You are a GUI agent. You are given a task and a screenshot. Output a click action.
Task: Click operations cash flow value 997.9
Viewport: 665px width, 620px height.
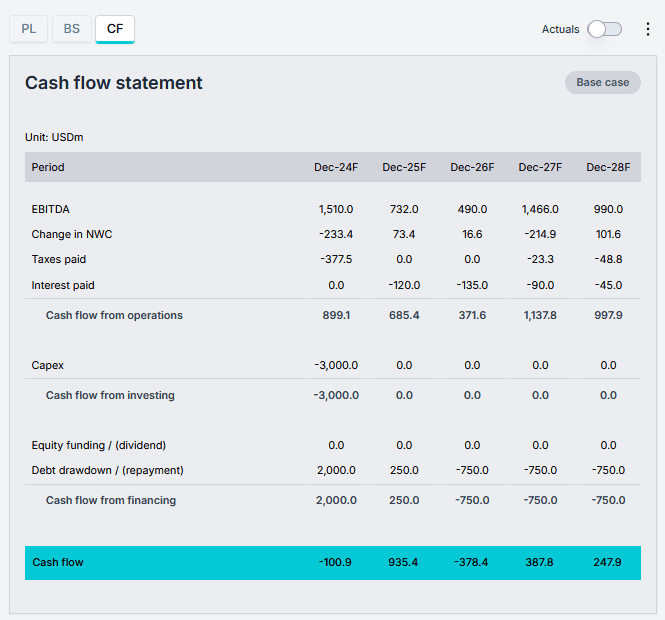608,315
